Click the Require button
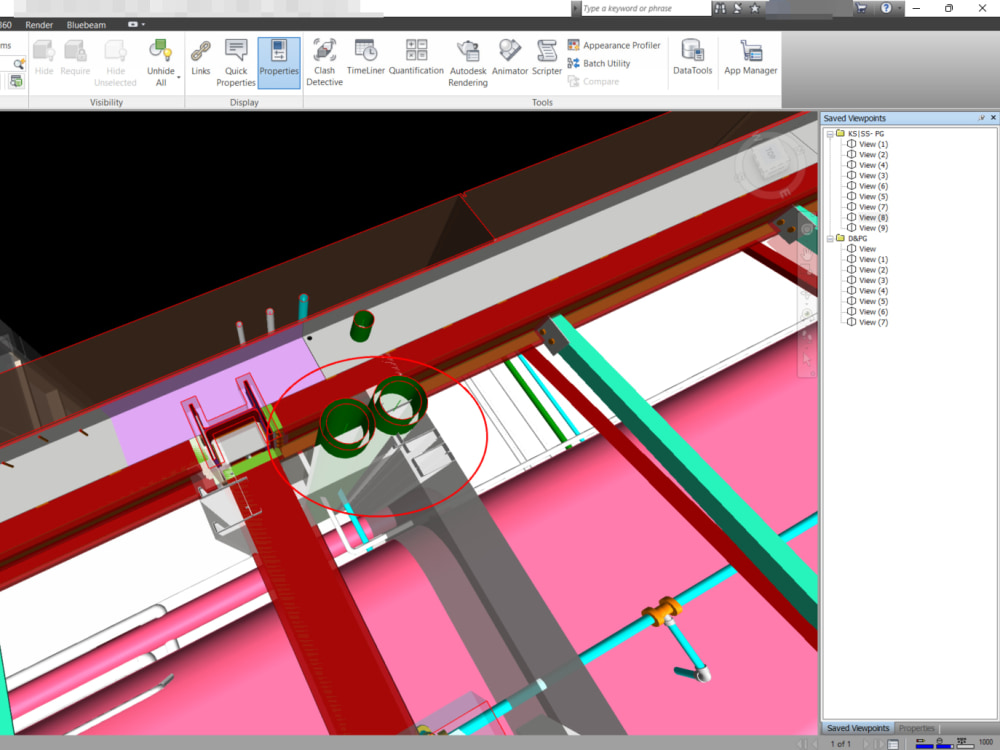The image size is (1000, 750). 75,57
